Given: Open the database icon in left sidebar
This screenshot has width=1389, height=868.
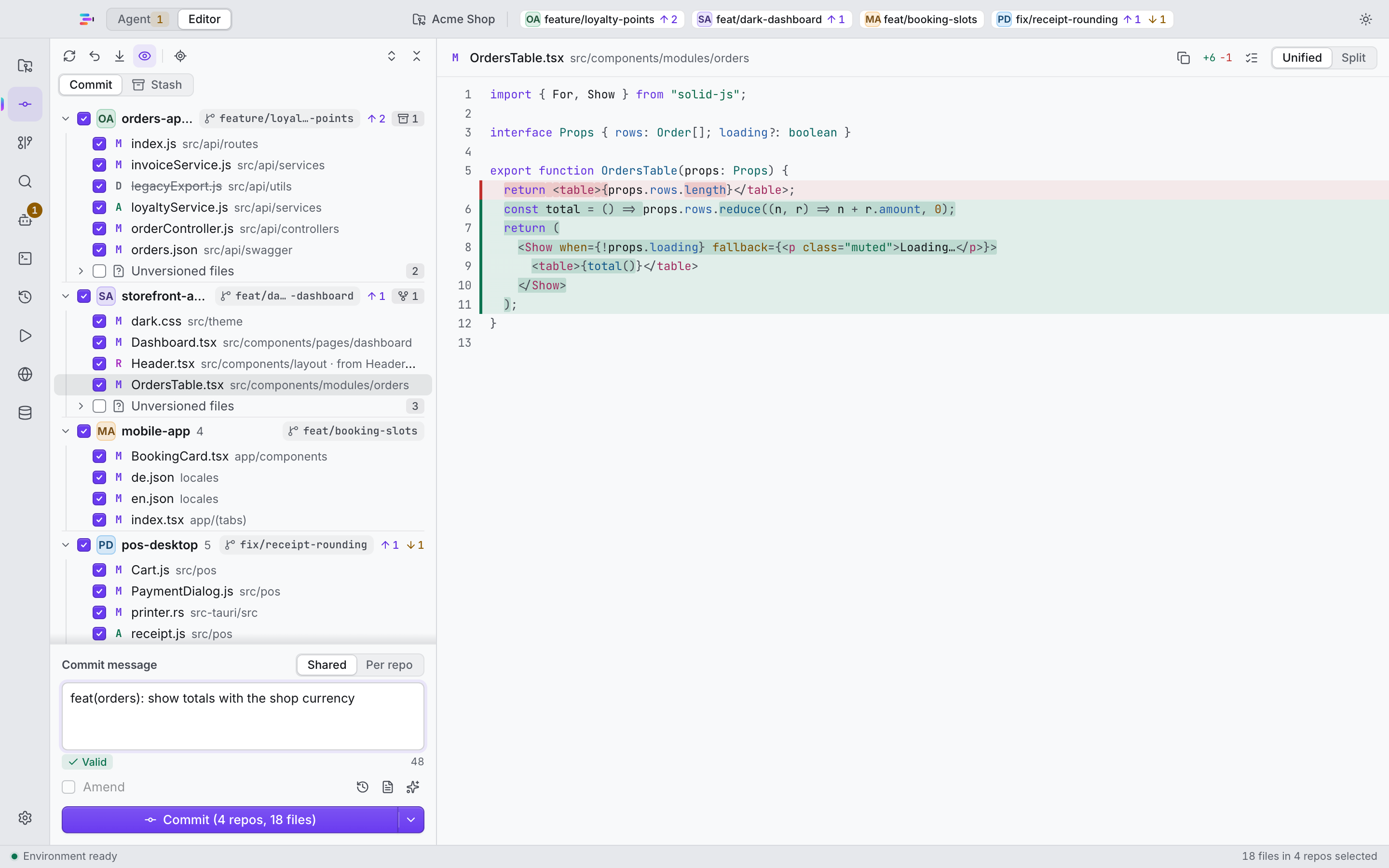Looking at the screenshot, I should pyautogui.click(x=25, y=413).
